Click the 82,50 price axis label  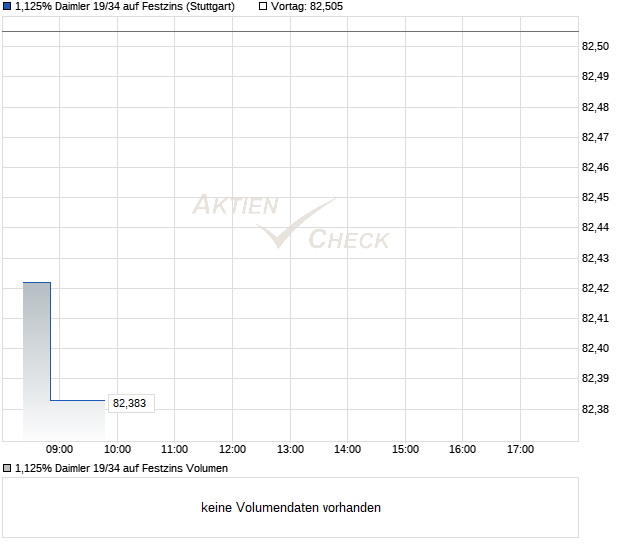tap(595, 46)
